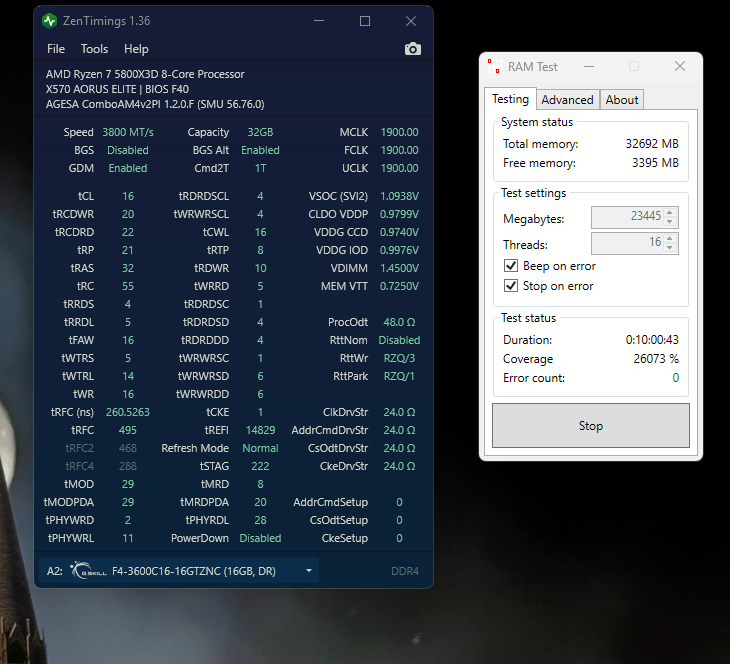Viewport: 730px width, 664px height.
Task: Open the Tools menu in ZenTimings
Action: click(95, 49)
